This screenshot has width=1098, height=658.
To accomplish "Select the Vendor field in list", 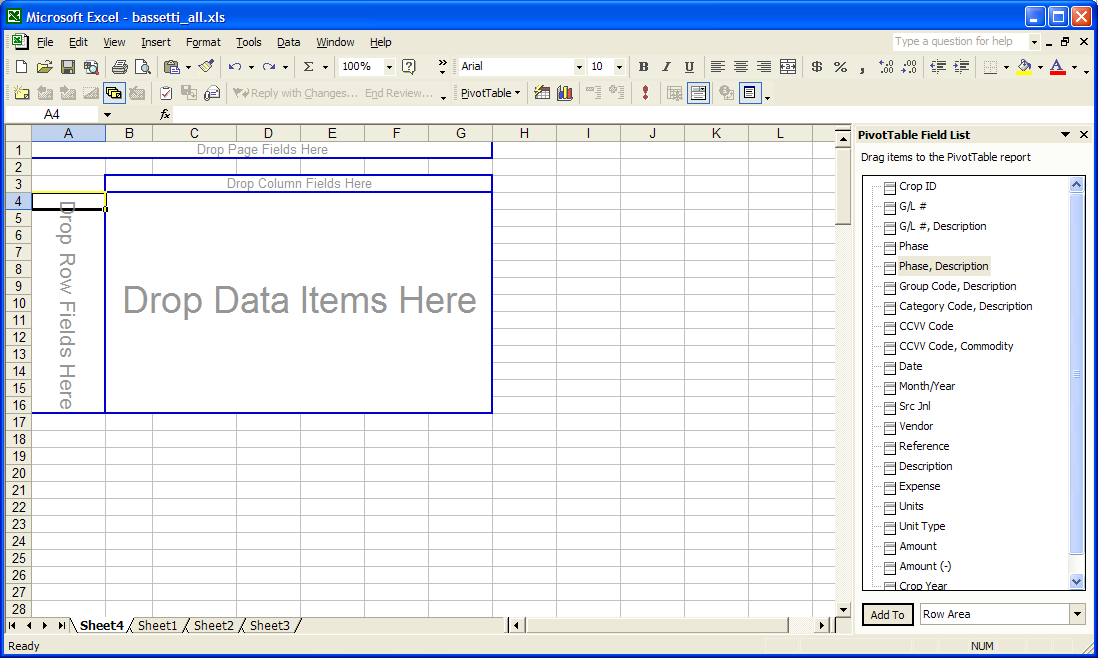I will [x=916, y=426].
